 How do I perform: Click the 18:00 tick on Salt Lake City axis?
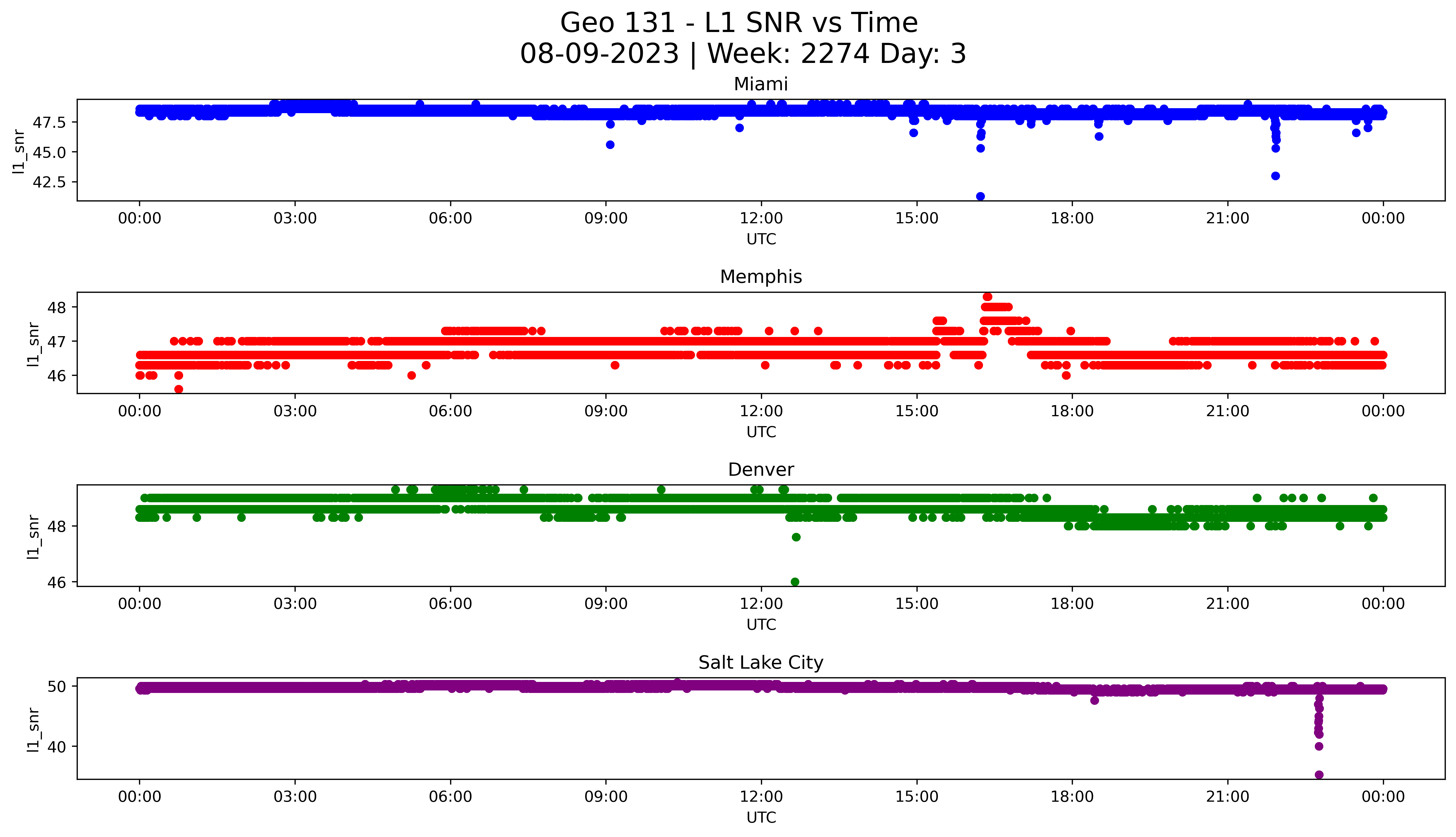point(1072,797)
